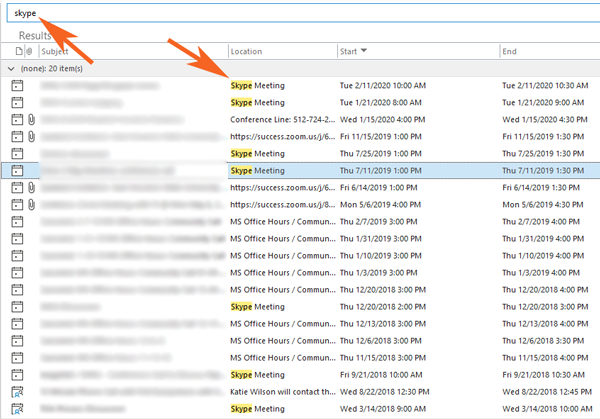Screen dimensions: 600x419
Task: Select 'Conference Line: 512-724-2...' location cell
Action: [282, 120]
